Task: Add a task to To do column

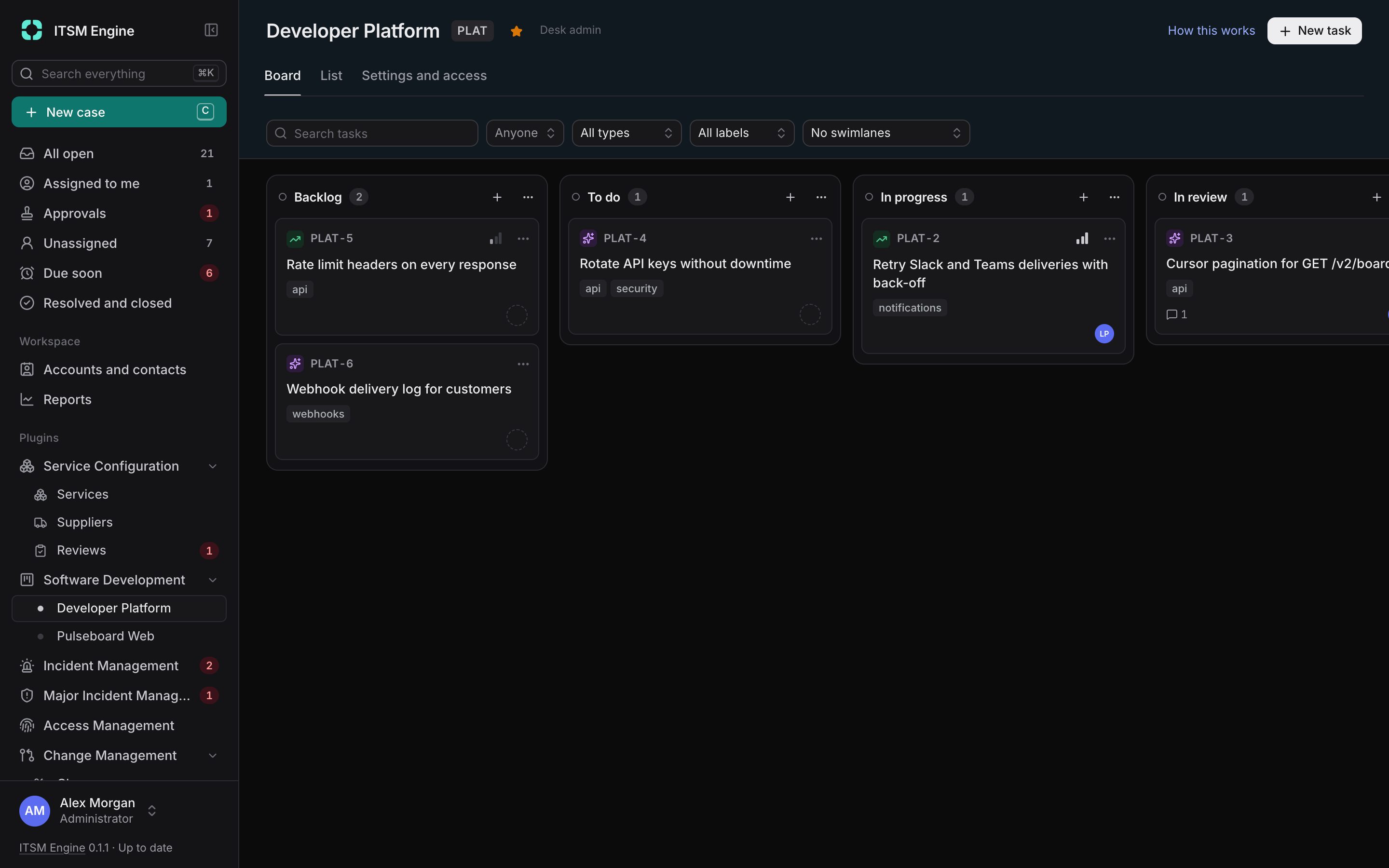Action: coord(790,197)
